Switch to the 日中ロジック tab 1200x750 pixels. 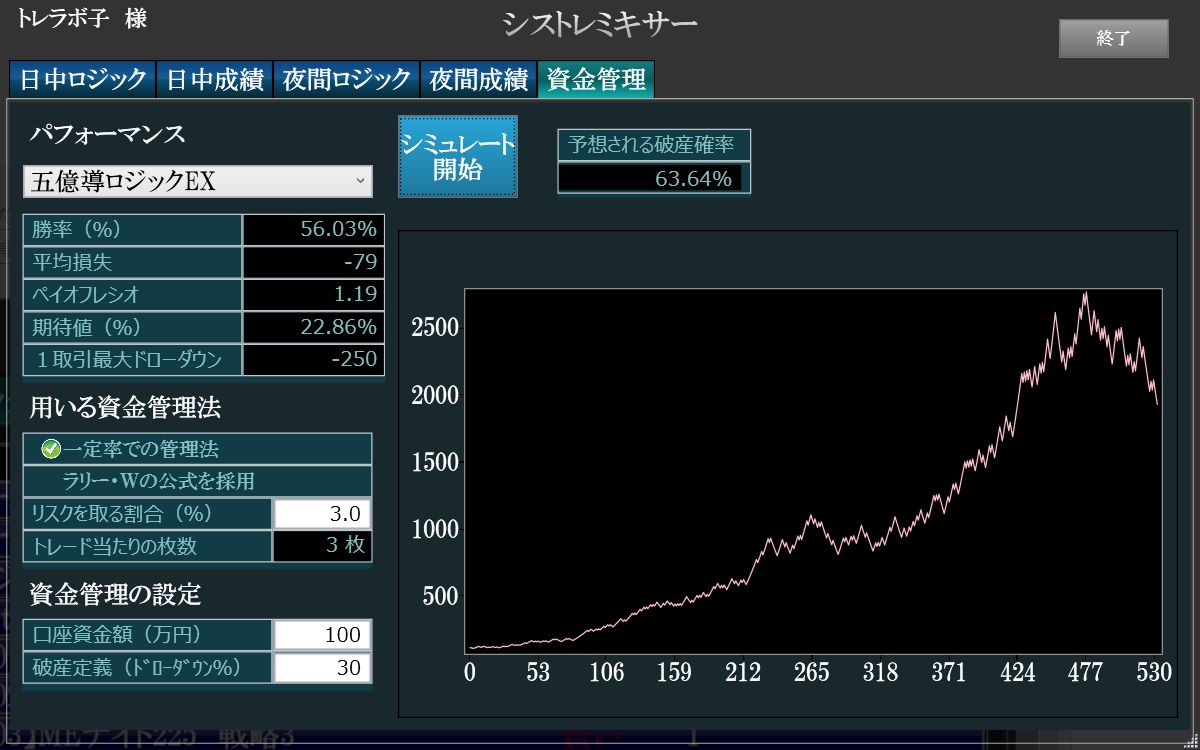pos(82,79)
